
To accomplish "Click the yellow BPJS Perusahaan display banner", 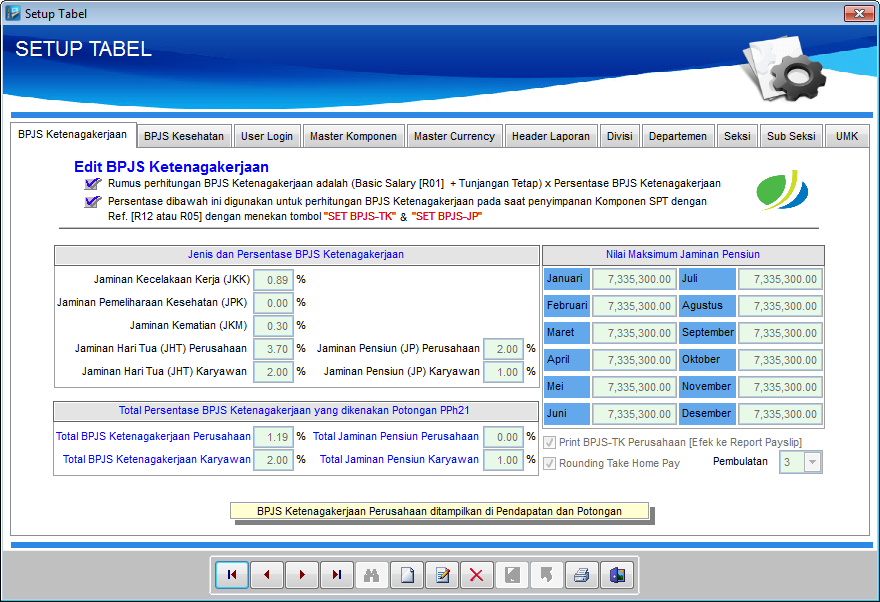I will (x=439, y=511).
